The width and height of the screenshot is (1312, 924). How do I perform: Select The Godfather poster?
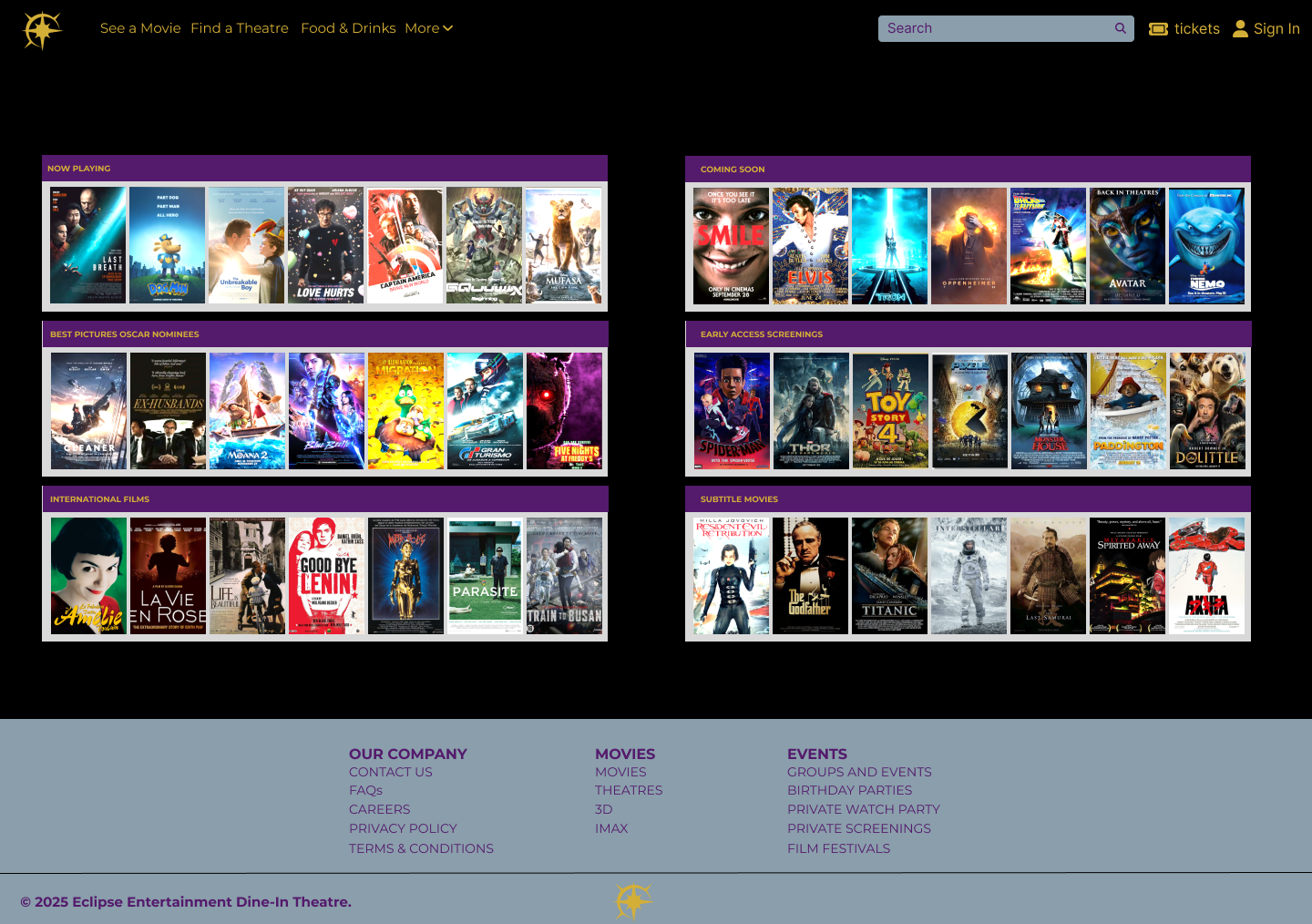click(x=810, y=576)
